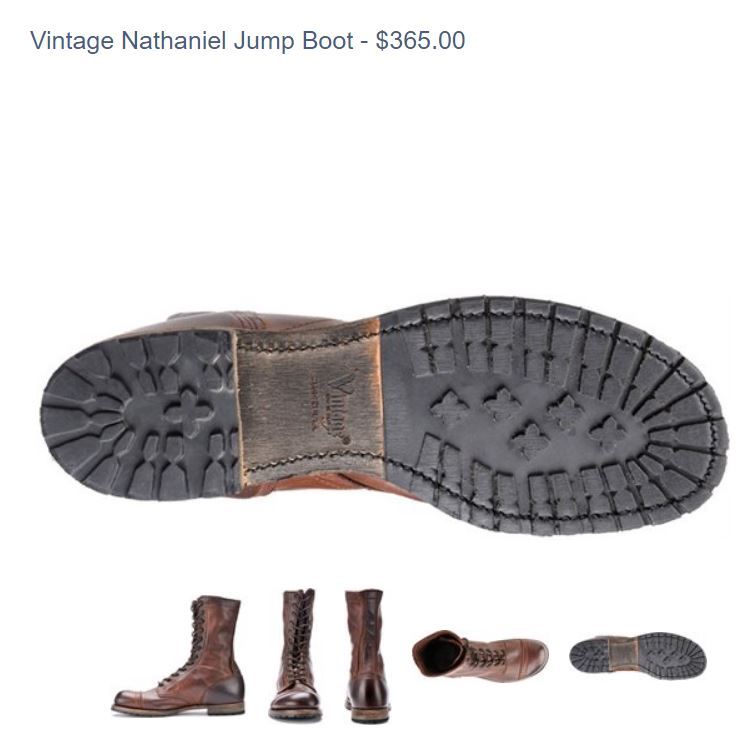Click the word Nathaniel in the product title
This screenshot has height=751, width=751.
[x=173, y=40]
